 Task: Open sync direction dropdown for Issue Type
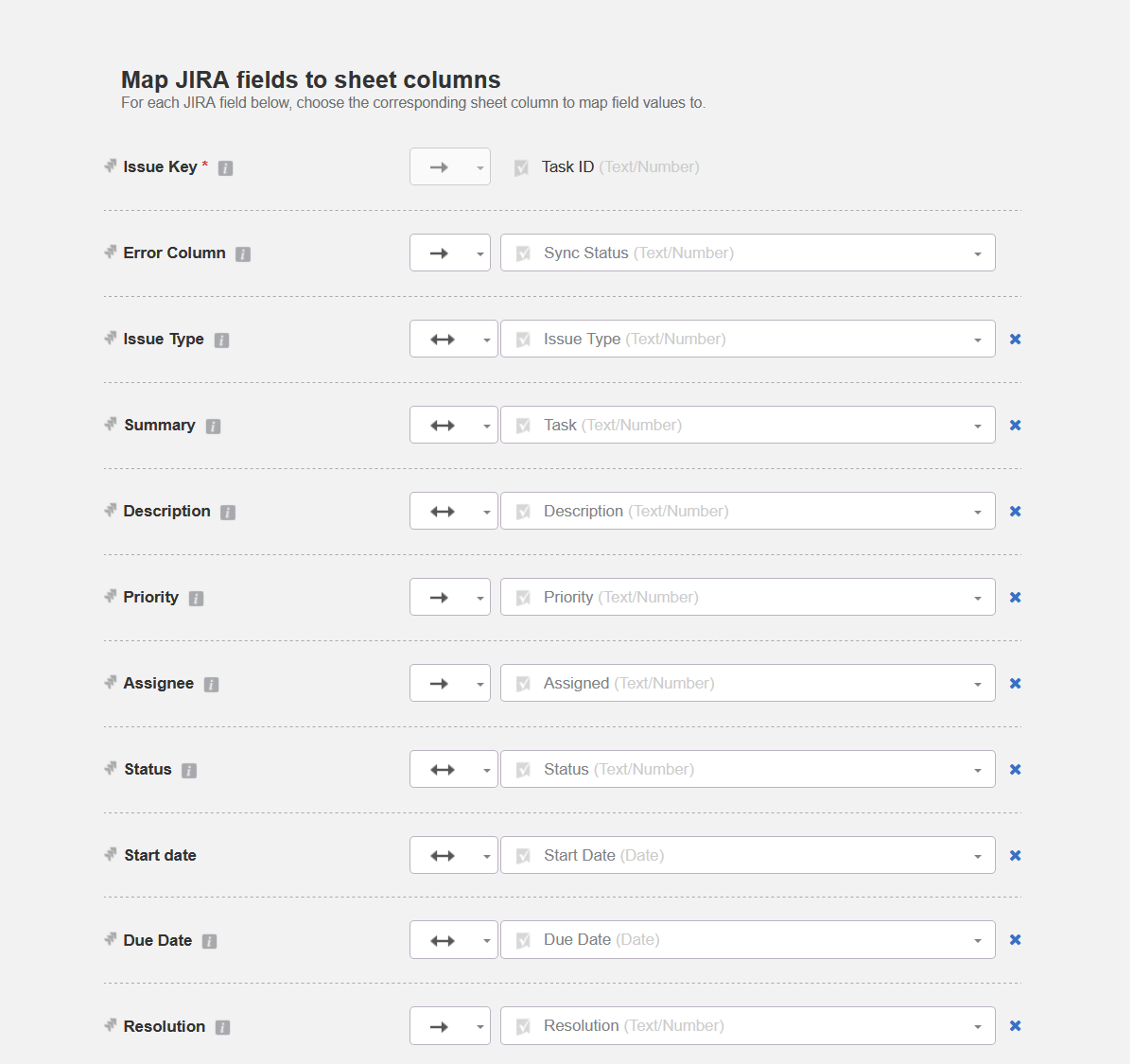[453, 340]
